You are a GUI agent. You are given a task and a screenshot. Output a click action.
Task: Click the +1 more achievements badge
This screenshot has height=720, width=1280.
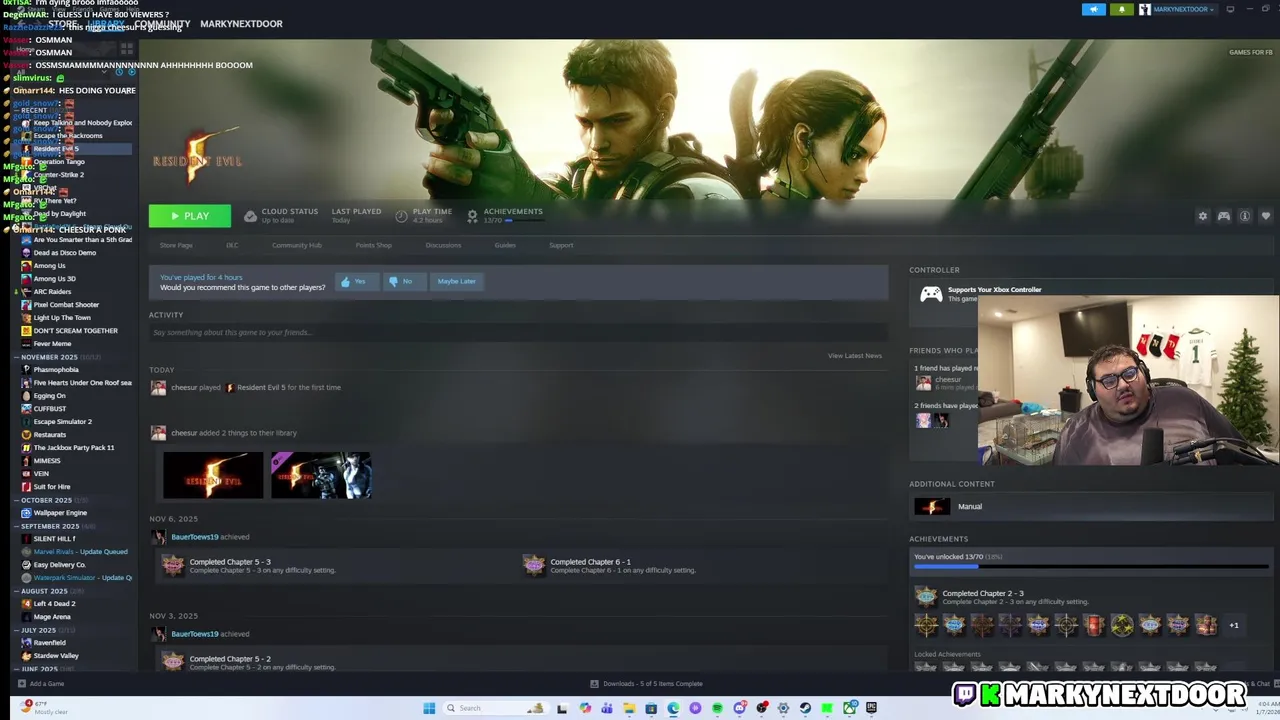coord(1233,626)
